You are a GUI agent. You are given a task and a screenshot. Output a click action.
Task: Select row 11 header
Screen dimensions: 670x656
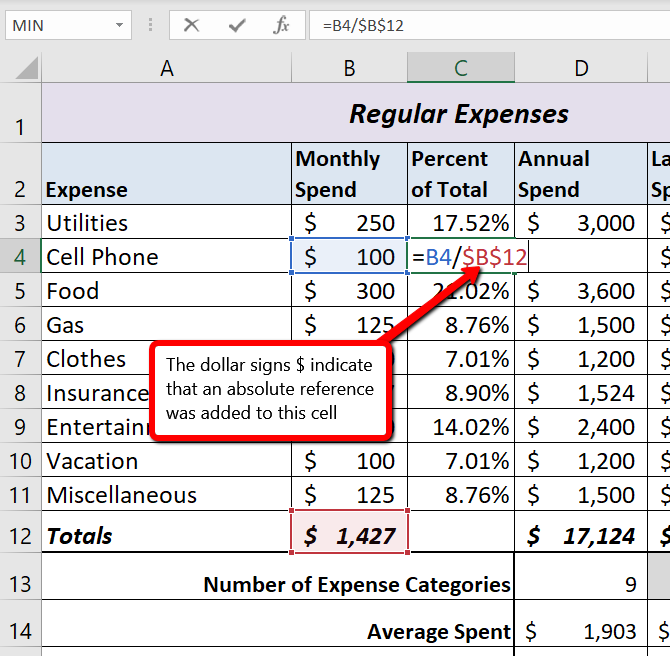[x=20, y=494]
